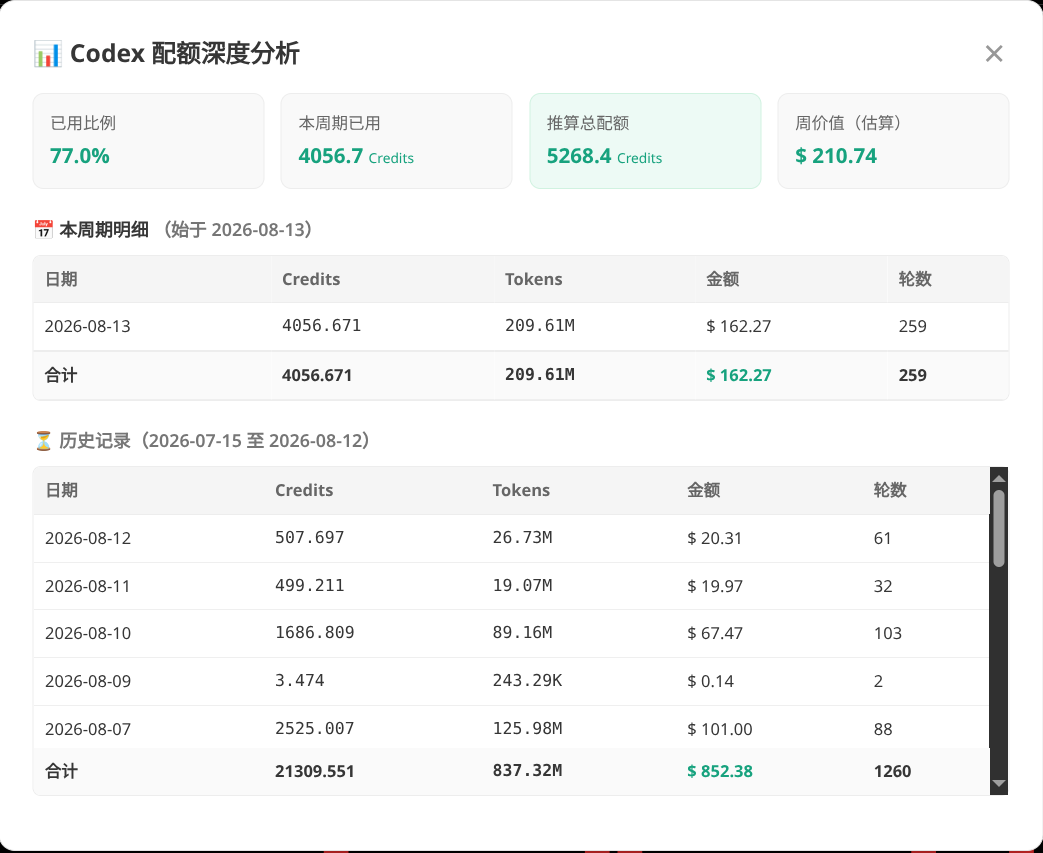Click the Tokens header in history table
Viewport: 1043px width, 853px height.
[x=521, y=490]
